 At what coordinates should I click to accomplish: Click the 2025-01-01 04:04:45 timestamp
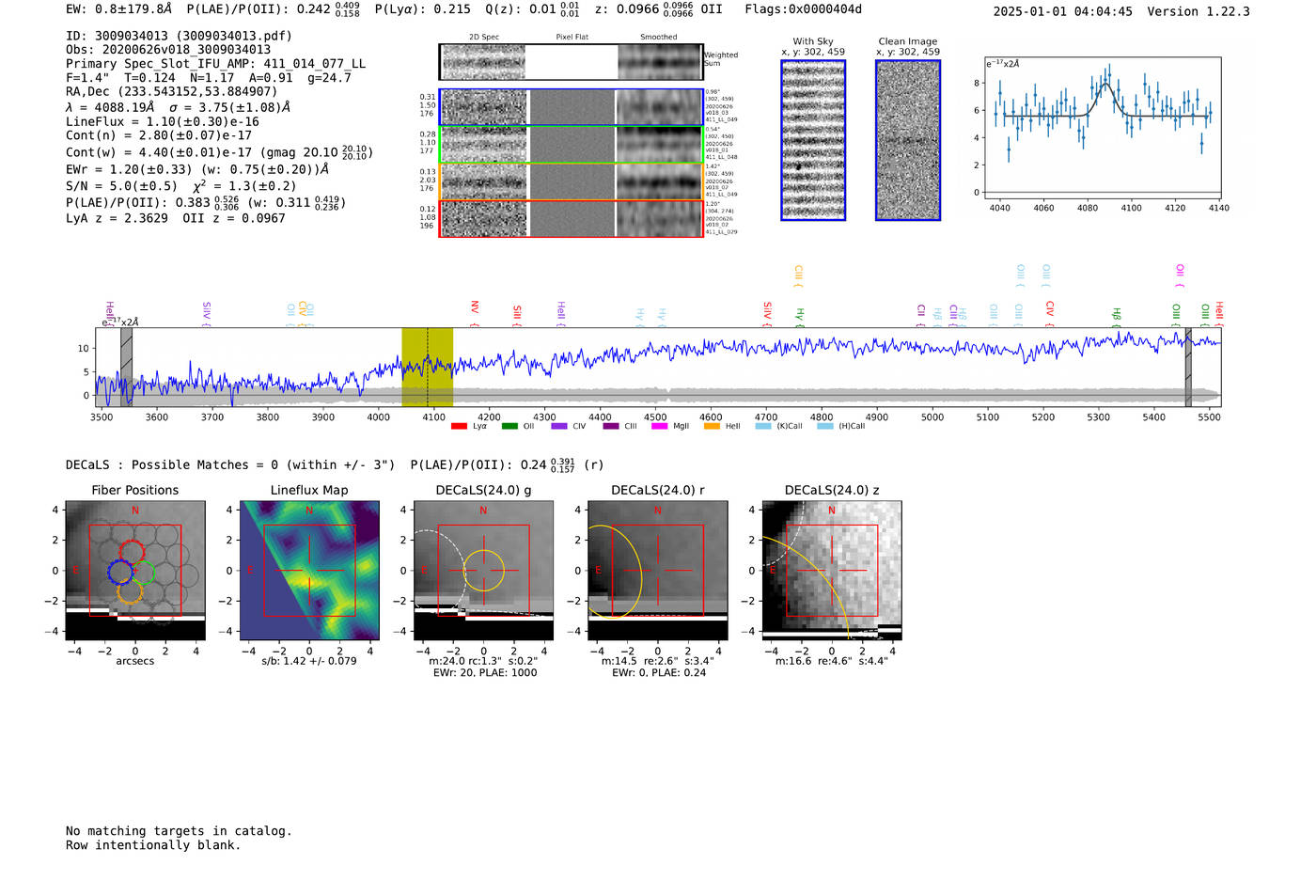tap(1063, 11)
